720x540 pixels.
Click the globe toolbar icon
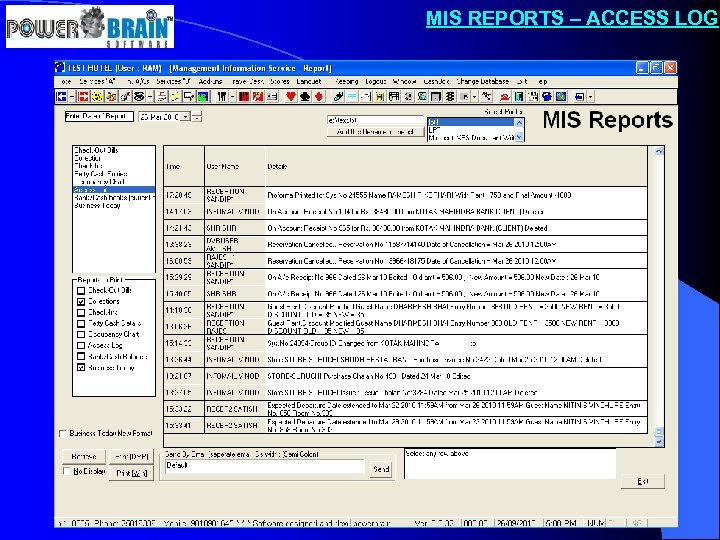coord(561,96)
